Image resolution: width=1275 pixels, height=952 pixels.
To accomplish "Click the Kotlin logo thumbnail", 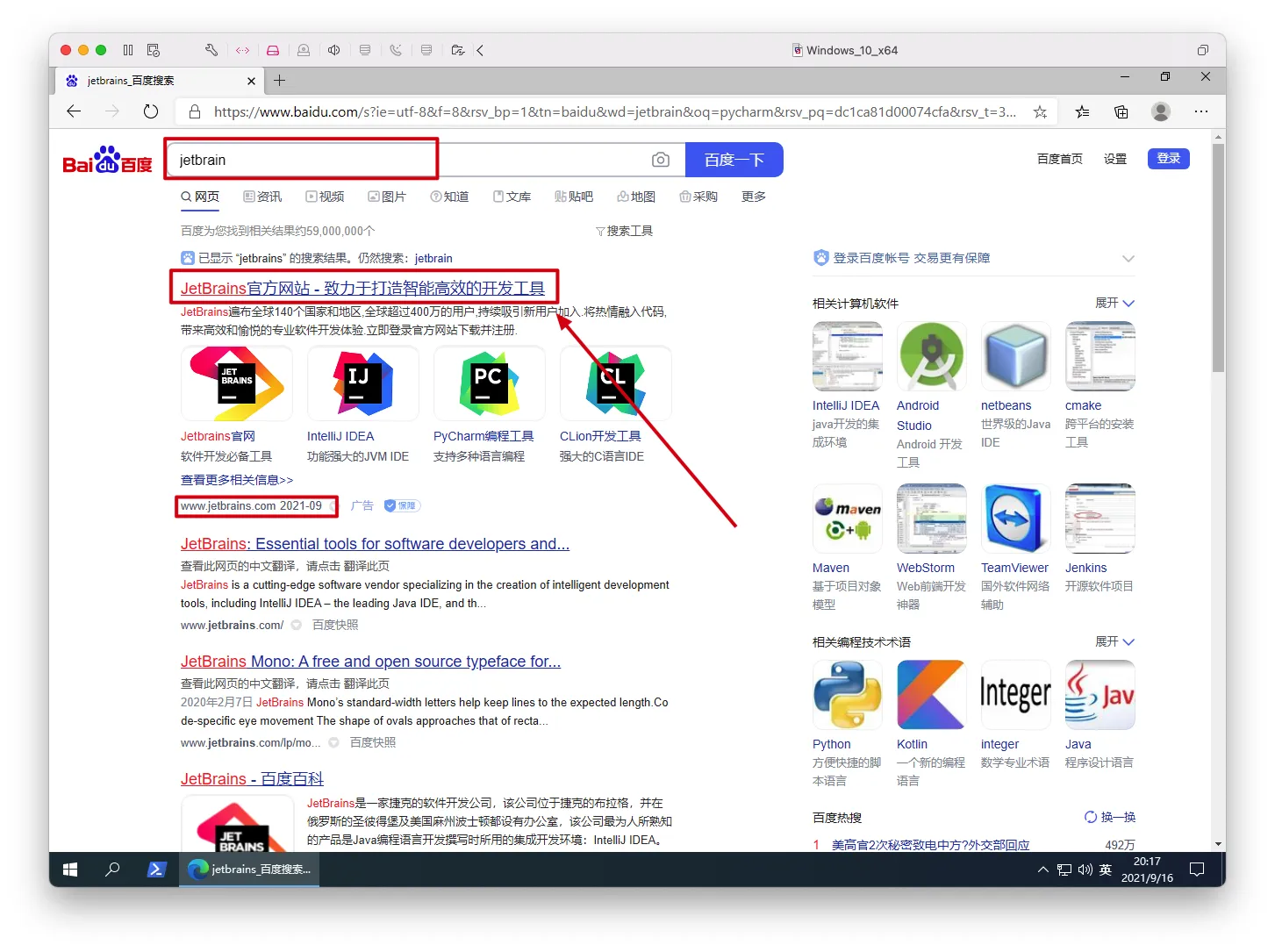I will [932, 695].
